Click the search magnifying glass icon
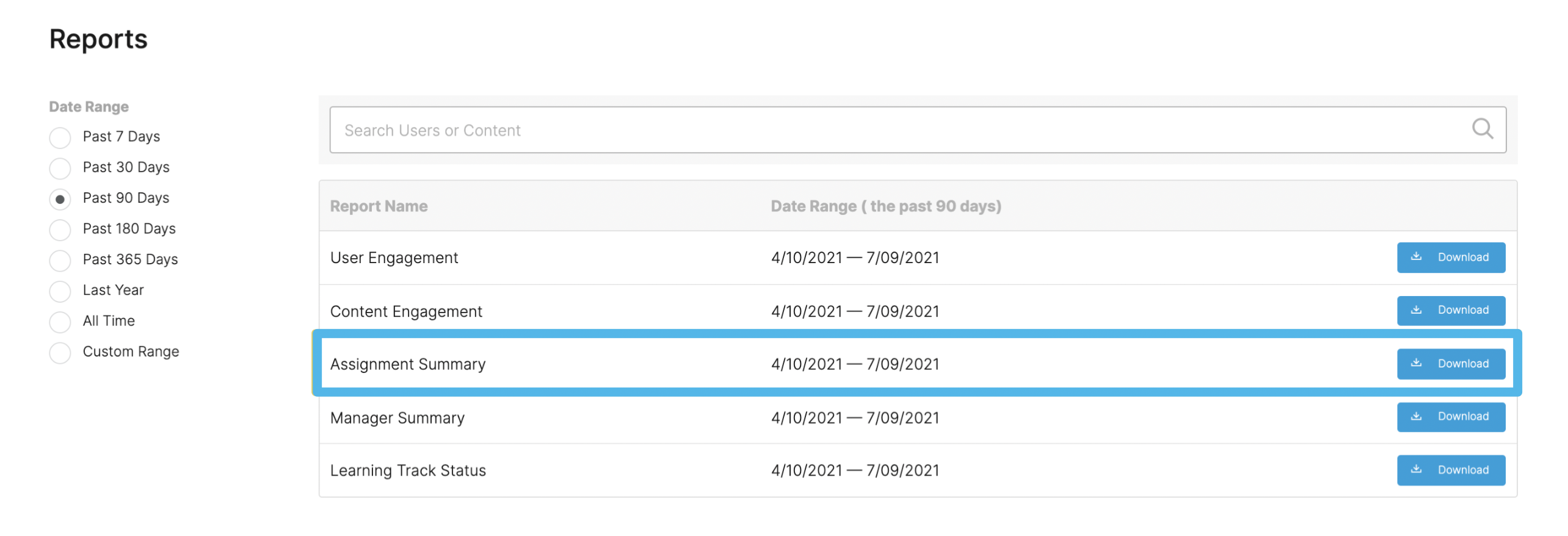1568x536 pixels. click(x=1481, y=129)
